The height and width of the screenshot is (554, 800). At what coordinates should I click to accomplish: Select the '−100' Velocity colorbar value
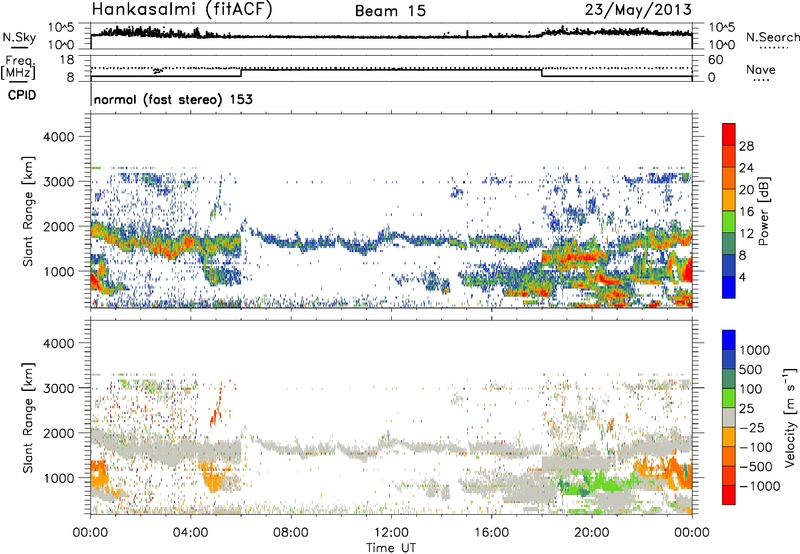pos(756,447)
